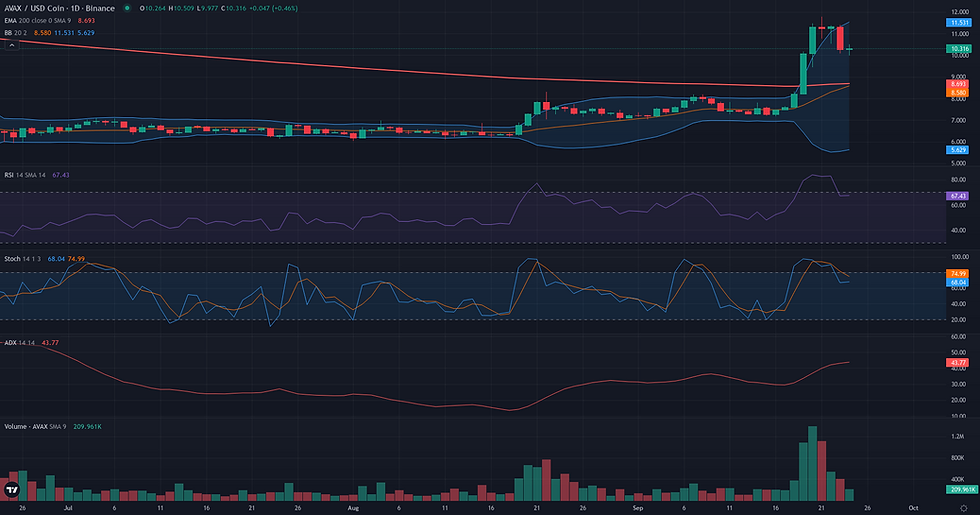Click the upper Bollinger band label 11.531
Image resolution: width=980 pixels, height=515 pixels.
coord(958,22)
